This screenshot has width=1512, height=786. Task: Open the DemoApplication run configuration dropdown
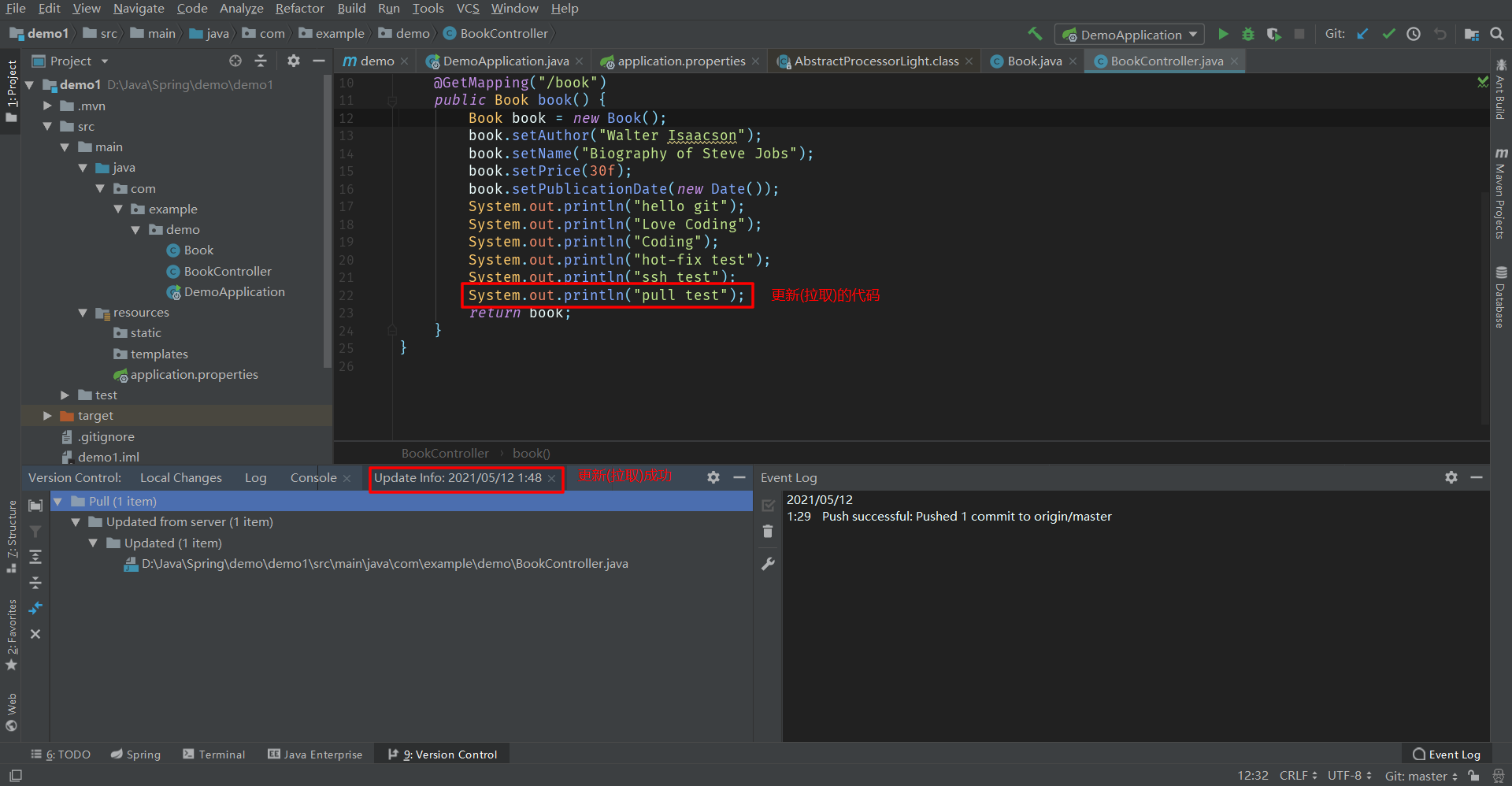[x=1129, y=35]
